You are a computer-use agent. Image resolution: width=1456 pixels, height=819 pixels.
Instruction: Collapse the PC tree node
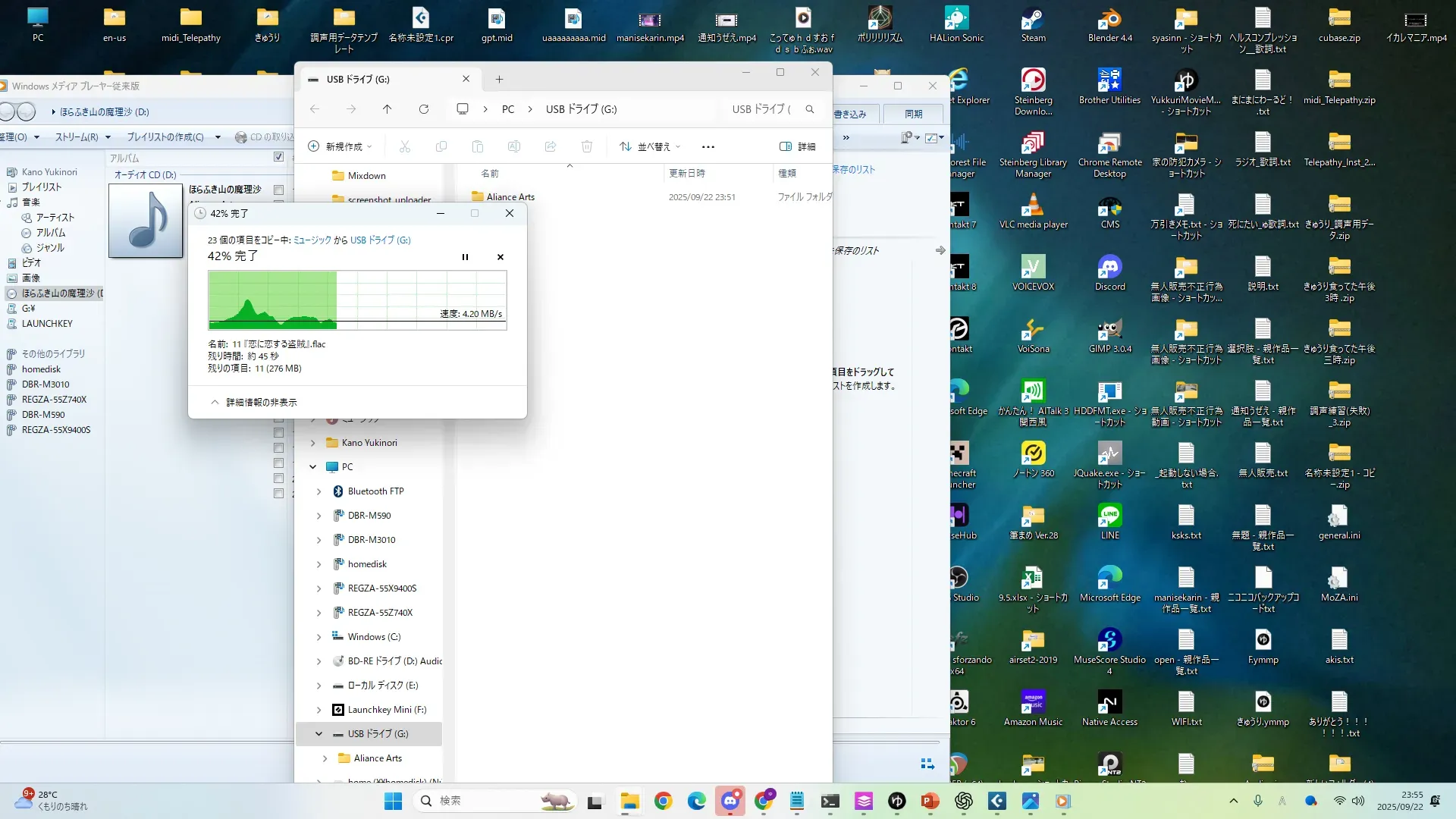(312, 467)
